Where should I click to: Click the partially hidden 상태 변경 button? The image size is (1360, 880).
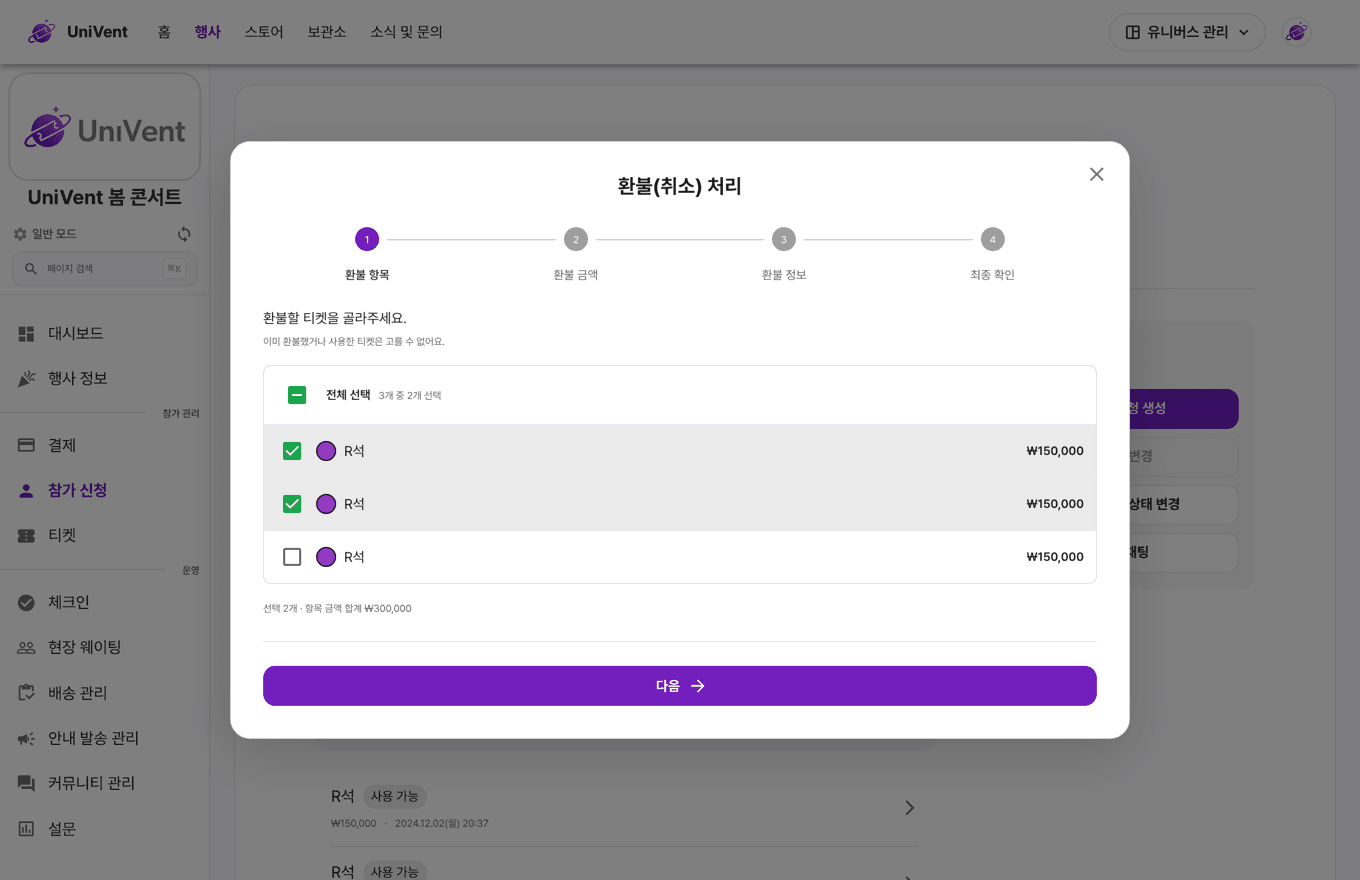point(1183,505)
